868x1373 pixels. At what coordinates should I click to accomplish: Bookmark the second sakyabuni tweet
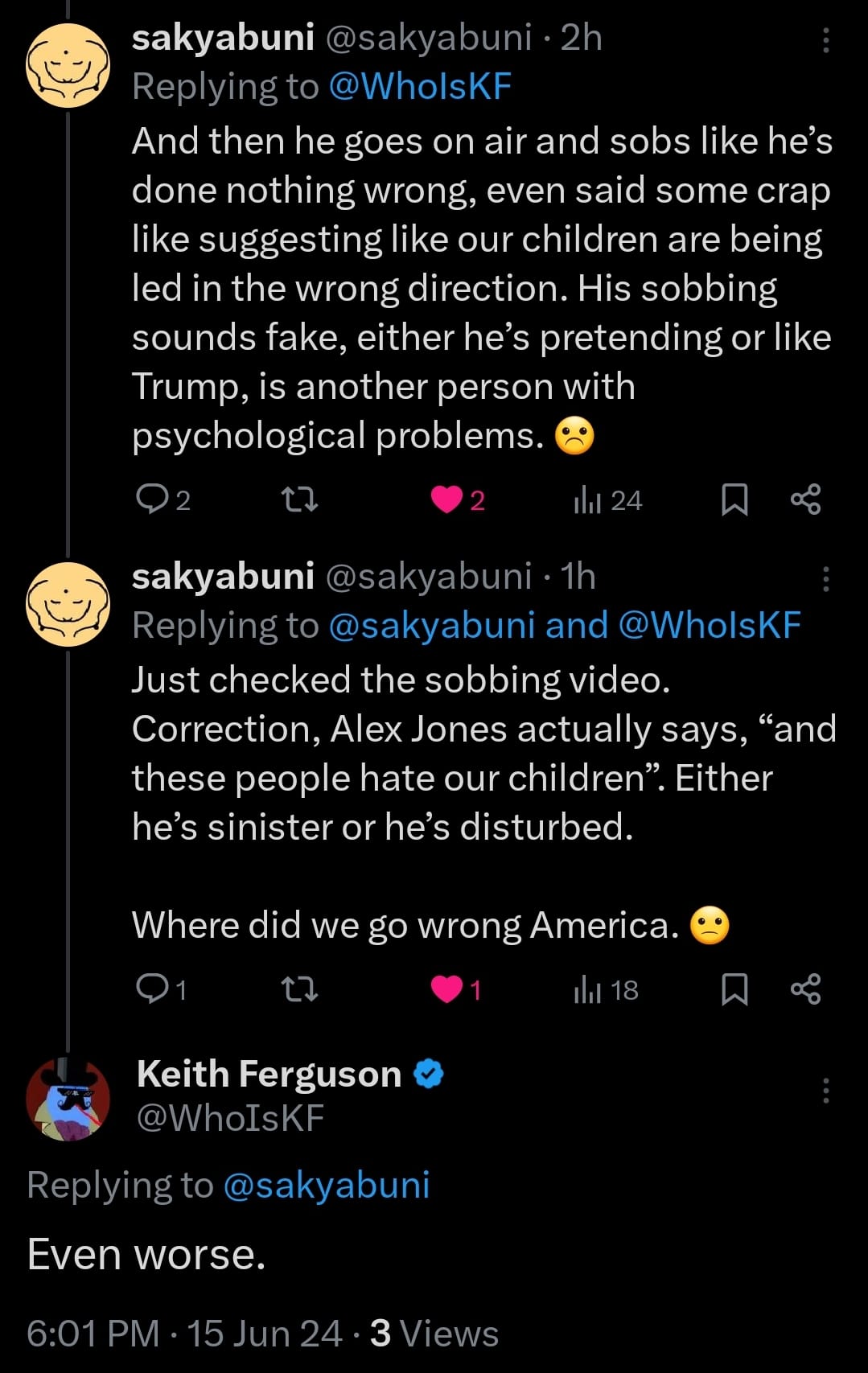point(734,989)
